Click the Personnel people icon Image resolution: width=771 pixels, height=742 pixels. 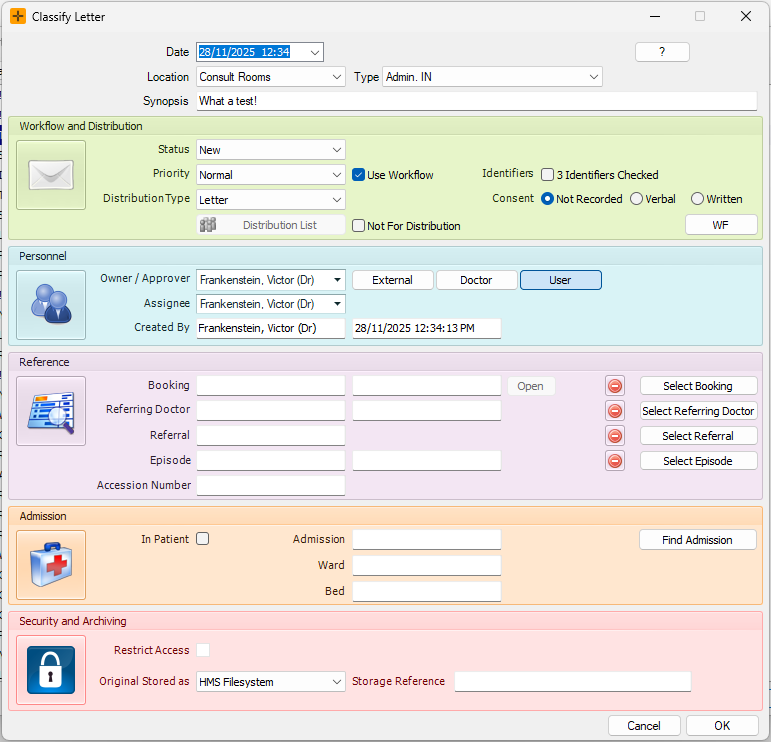point(51,305)
